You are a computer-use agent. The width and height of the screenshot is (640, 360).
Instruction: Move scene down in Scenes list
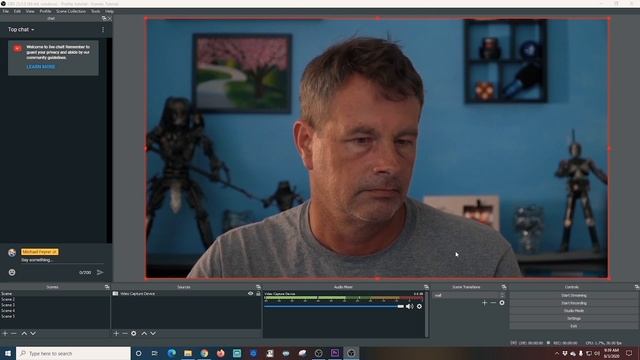pos(33,333)
